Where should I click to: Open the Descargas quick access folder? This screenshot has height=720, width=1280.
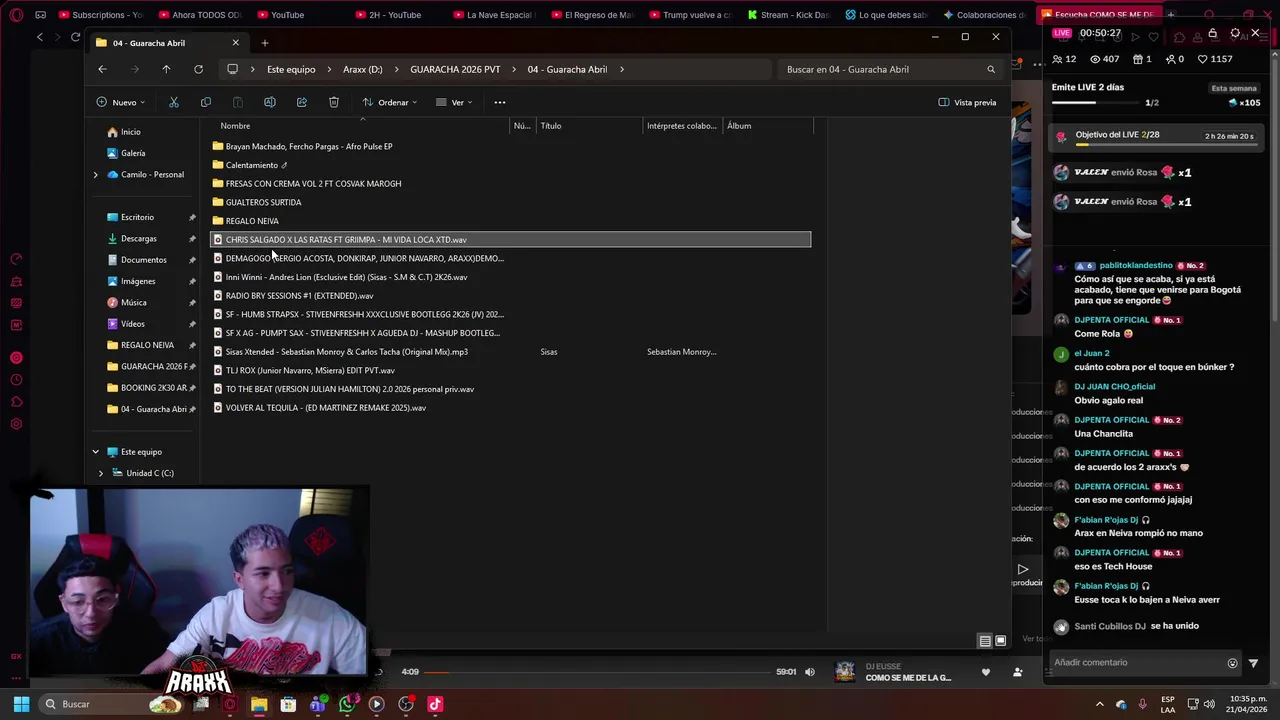(139, 239)
